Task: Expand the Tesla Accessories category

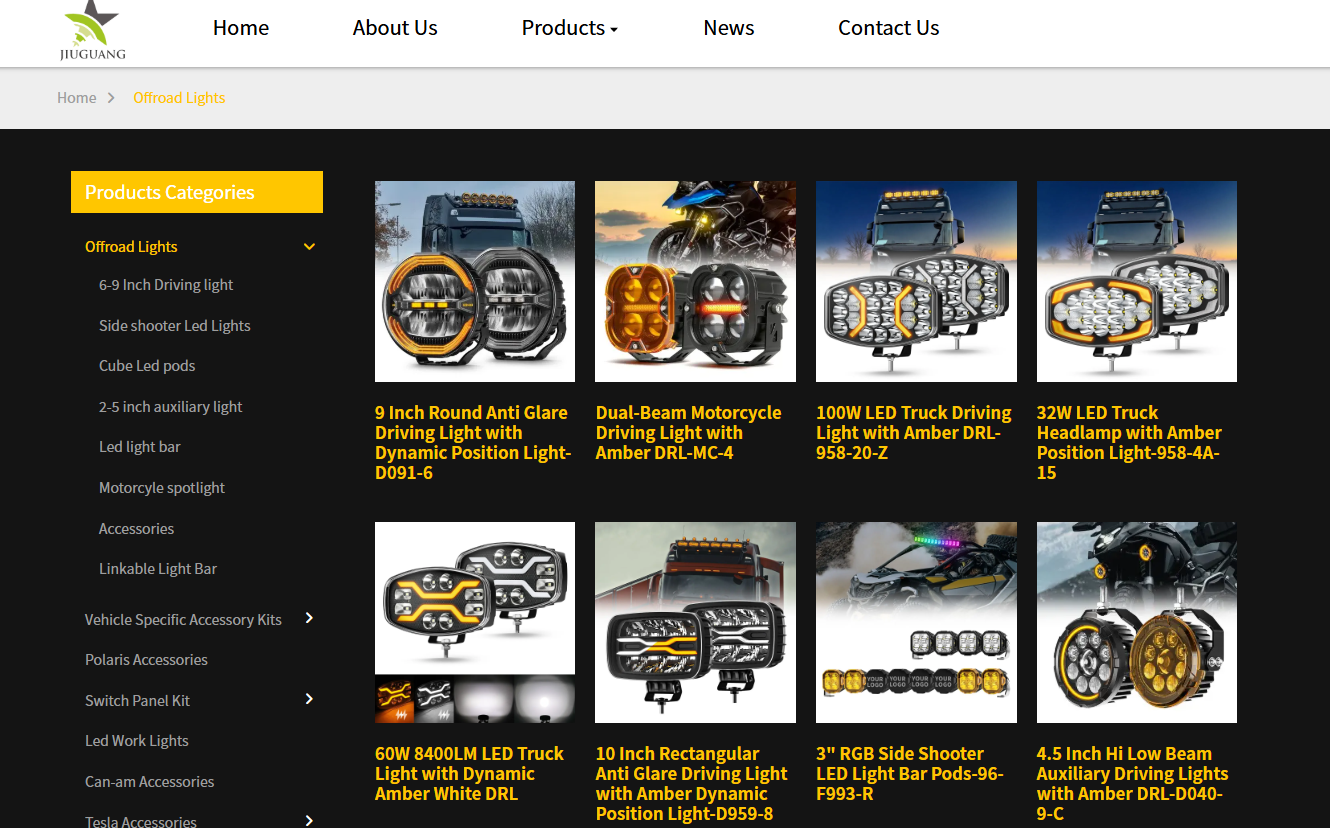Action: tap(309, 819)
